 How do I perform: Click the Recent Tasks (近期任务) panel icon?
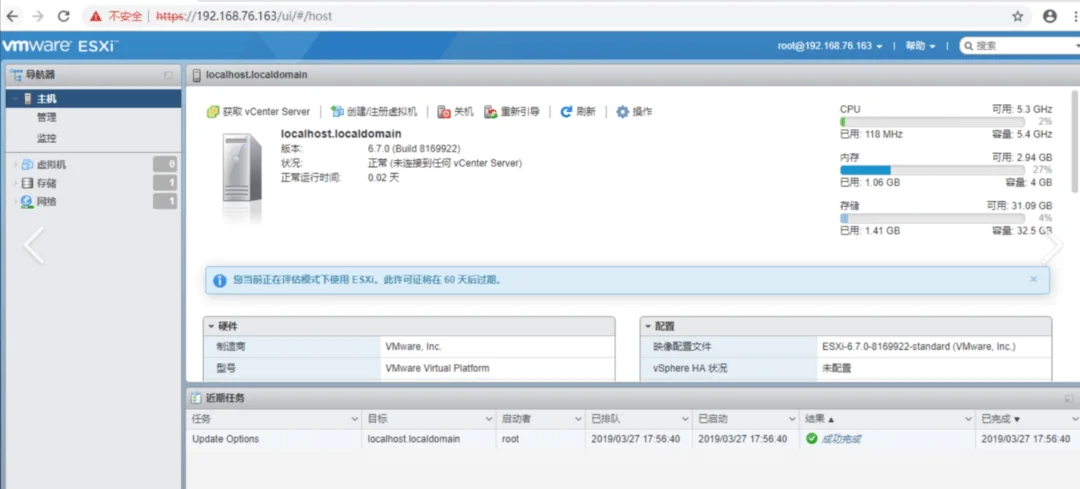click(x=196, y=398)
